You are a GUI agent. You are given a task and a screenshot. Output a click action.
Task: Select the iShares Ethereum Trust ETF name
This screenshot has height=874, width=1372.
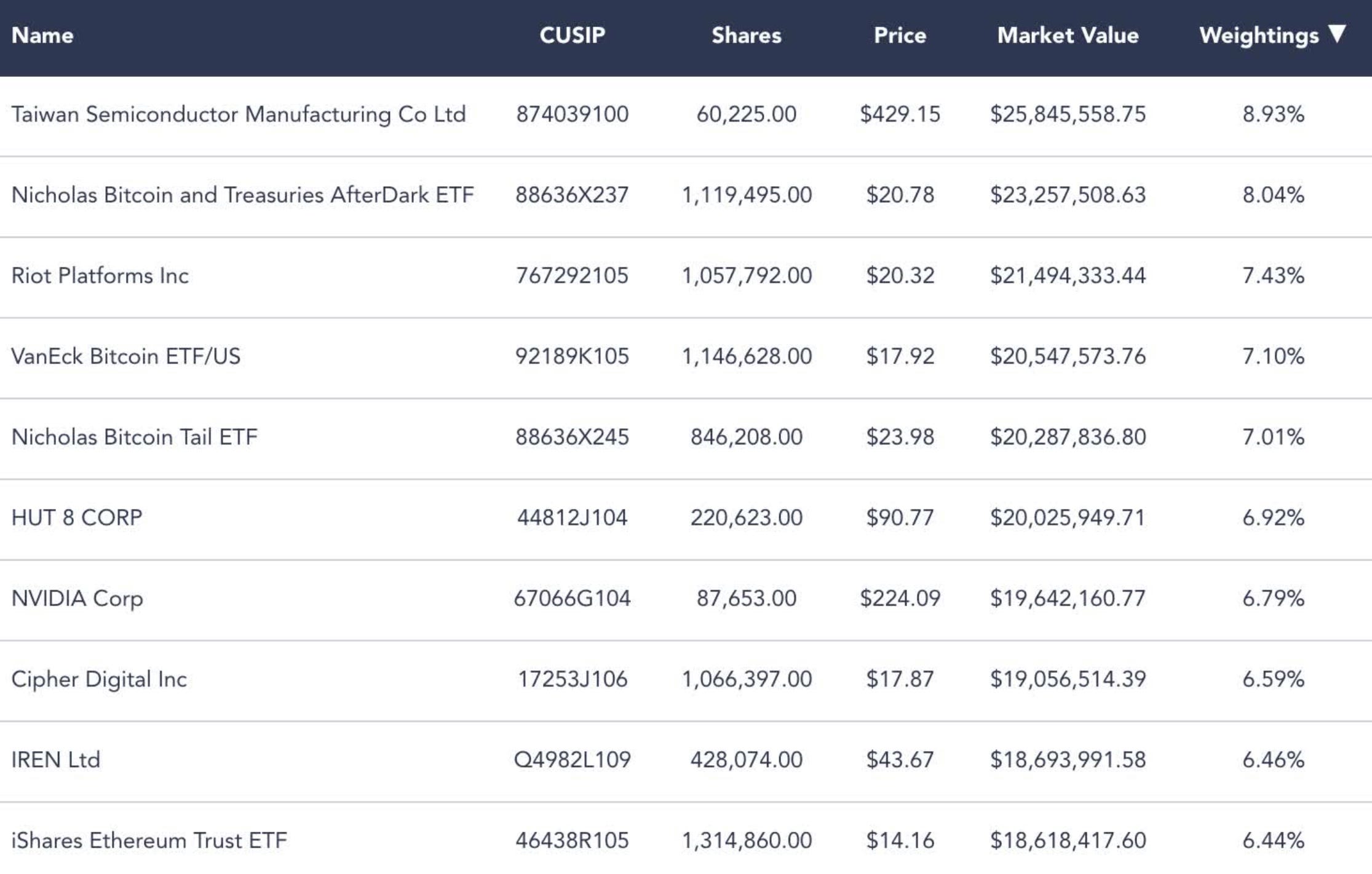click(x=149, y=840)
